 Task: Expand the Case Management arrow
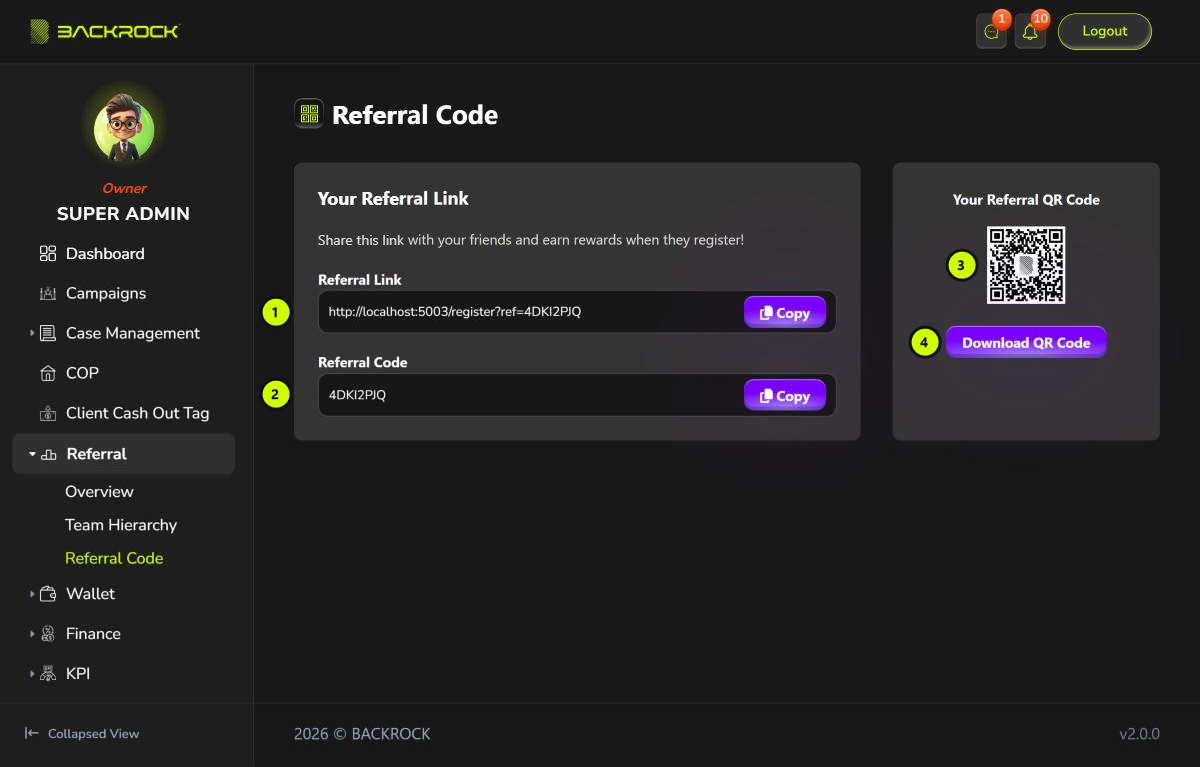(x=32, y=333)
